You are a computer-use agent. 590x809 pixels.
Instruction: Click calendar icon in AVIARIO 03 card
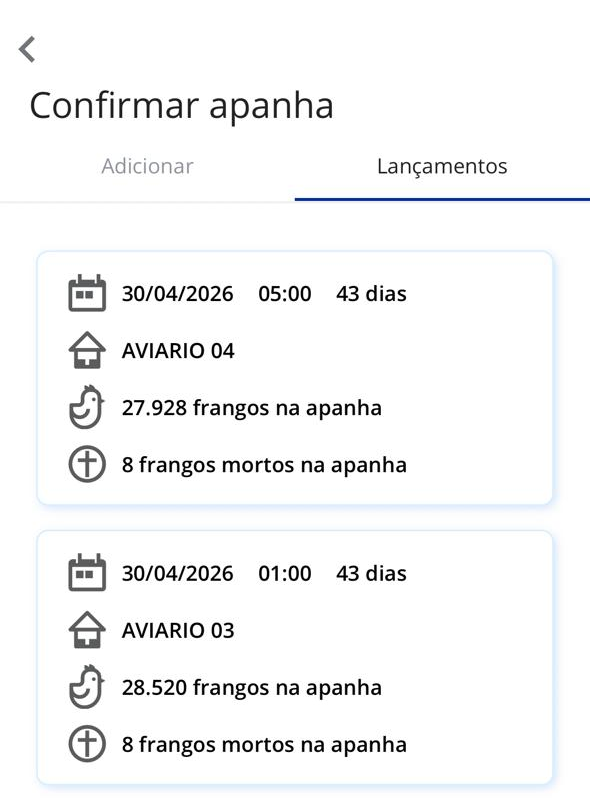(87, 573)
